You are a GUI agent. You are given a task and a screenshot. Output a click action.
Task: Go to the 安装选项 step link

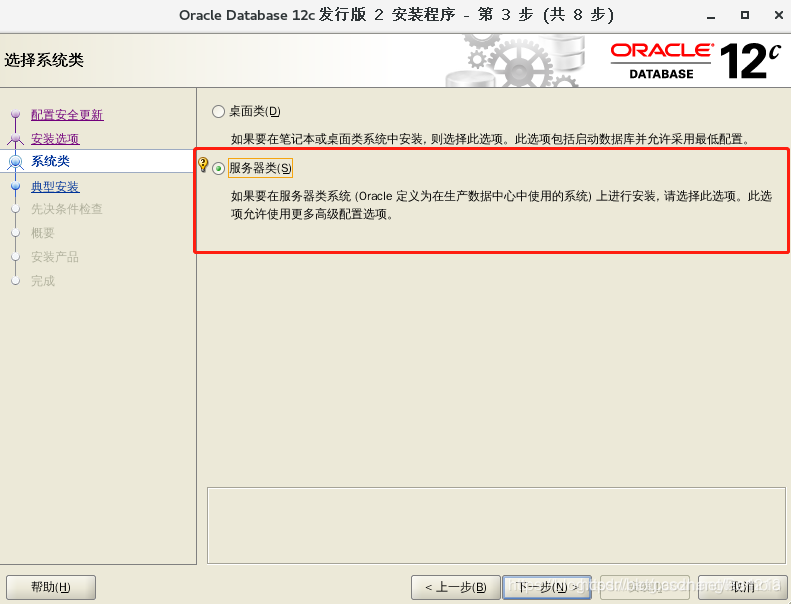[55, 138]
